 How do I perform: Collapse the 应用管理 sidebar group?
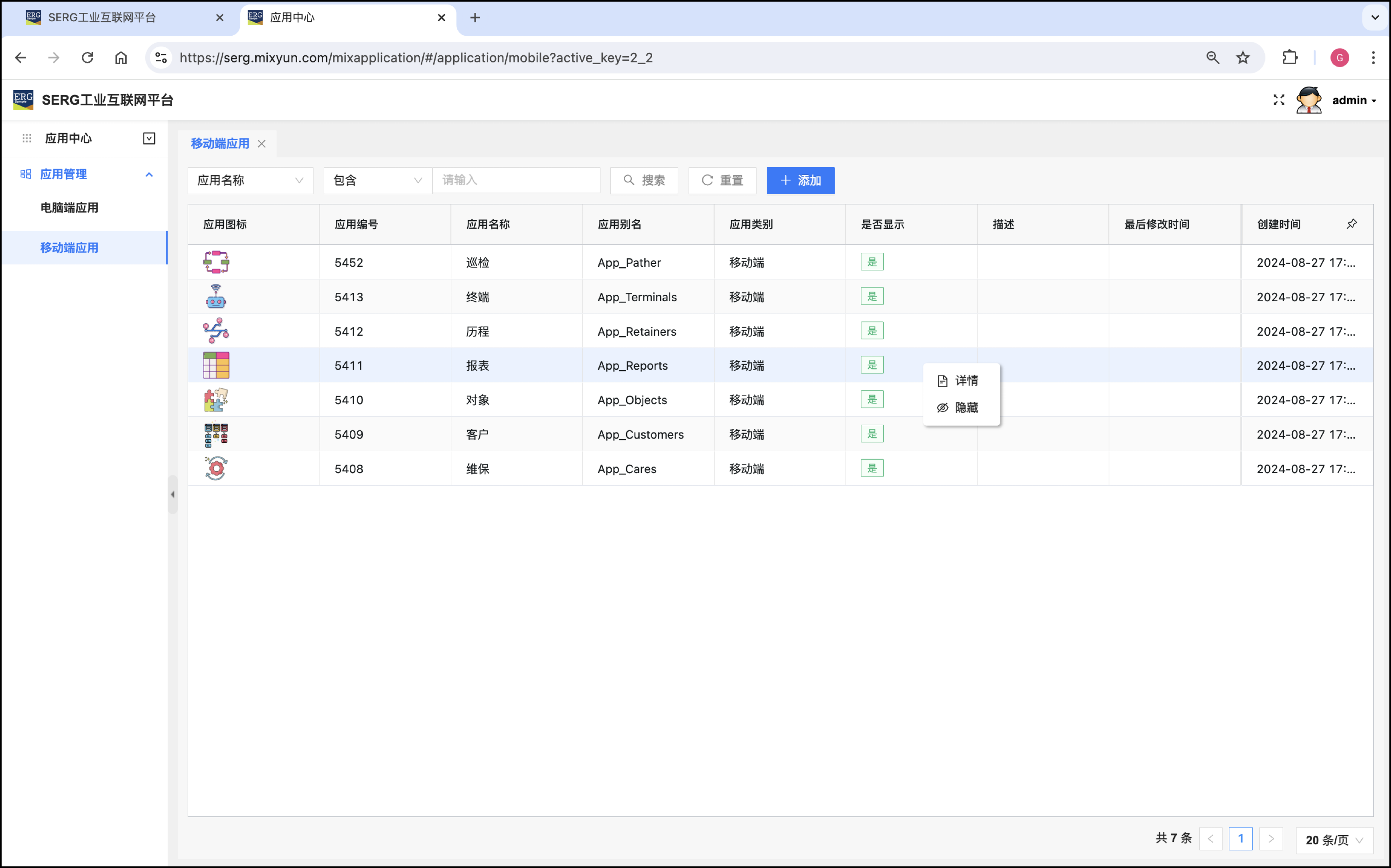tap(149, 174)
